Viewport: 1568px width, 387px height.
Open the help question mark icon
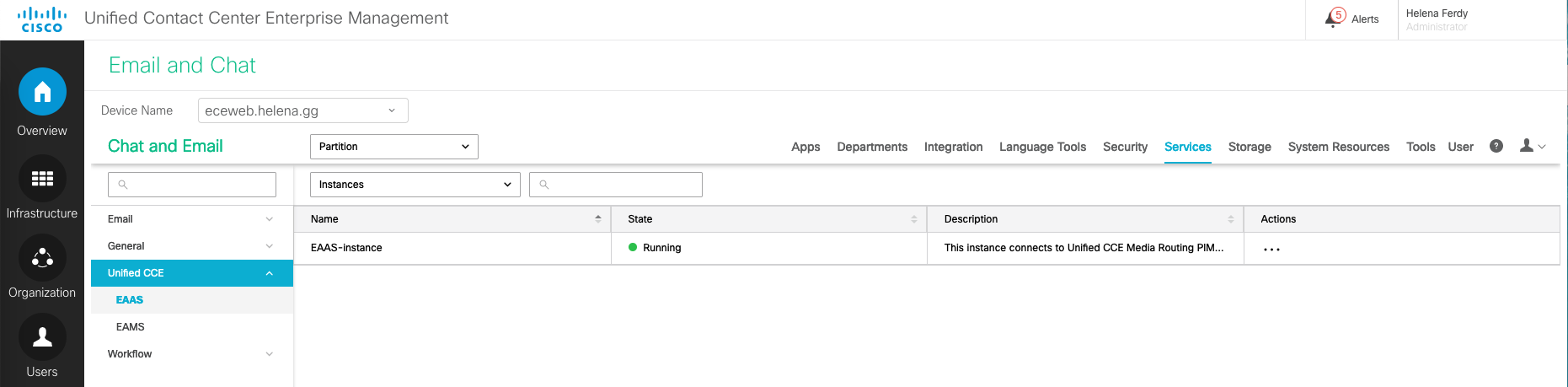(x=1496, y=146)
